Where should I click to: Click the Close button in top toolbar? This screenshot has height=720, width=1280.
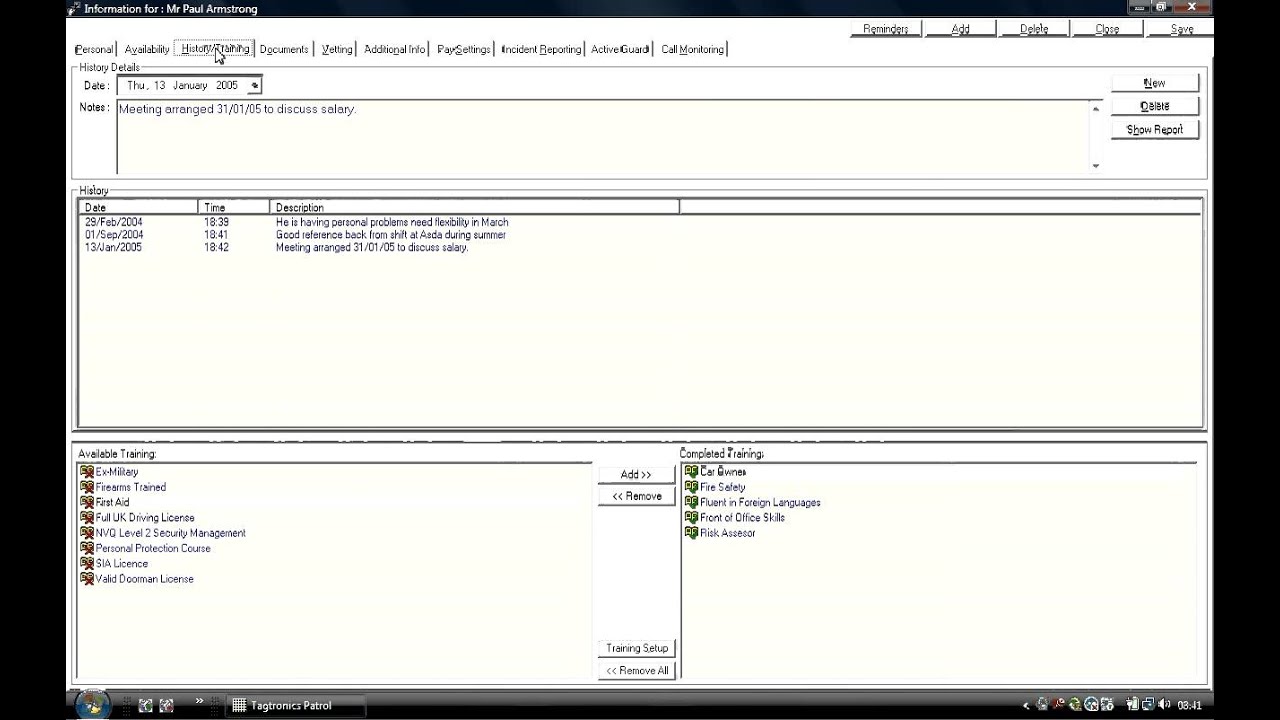coord(1107,29)
